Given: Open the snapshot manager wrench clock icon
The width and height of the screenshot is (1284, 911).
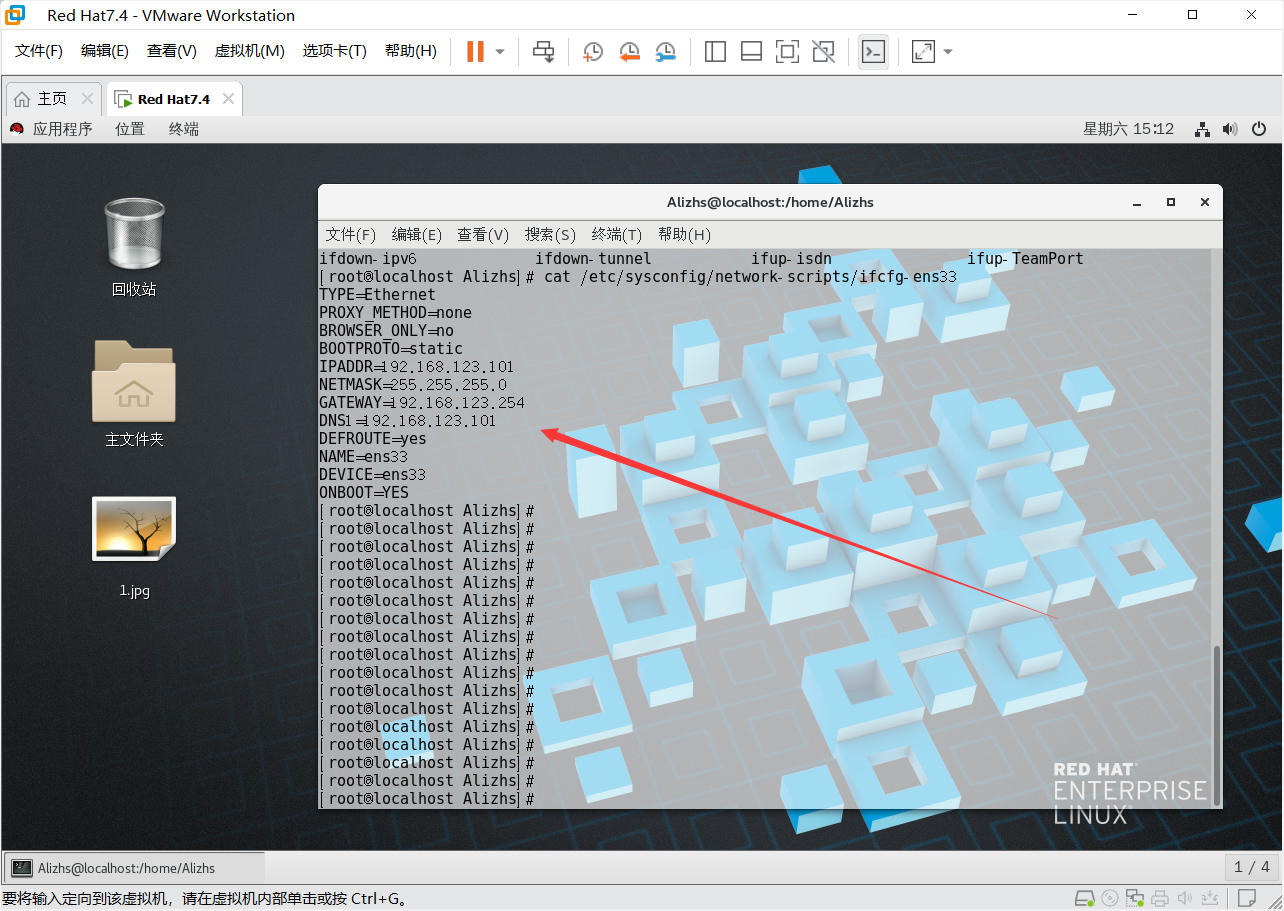Looking at the screenshot, I should pos(665,51).
